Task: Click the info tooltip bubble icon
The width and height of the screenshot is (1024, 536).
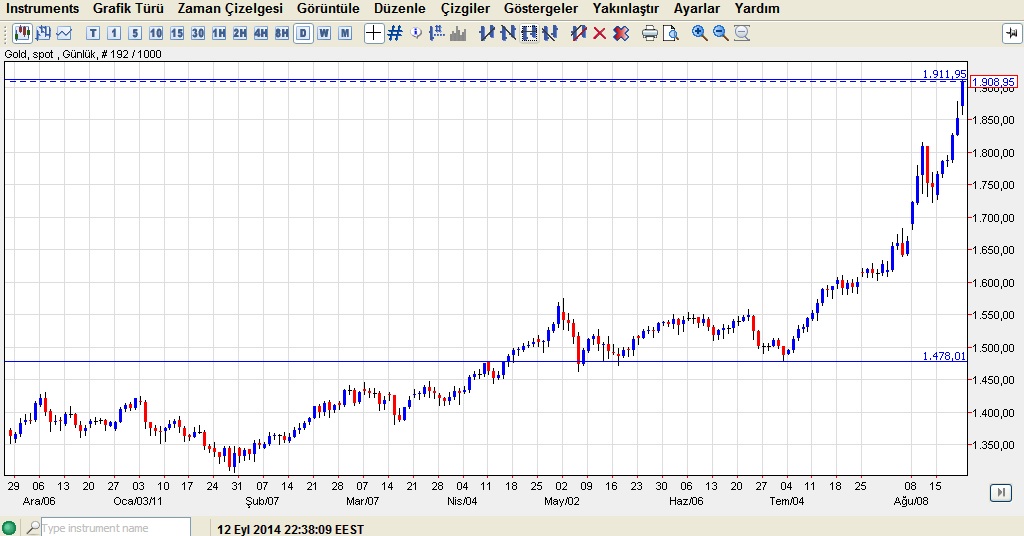Action: pos(416,33)
